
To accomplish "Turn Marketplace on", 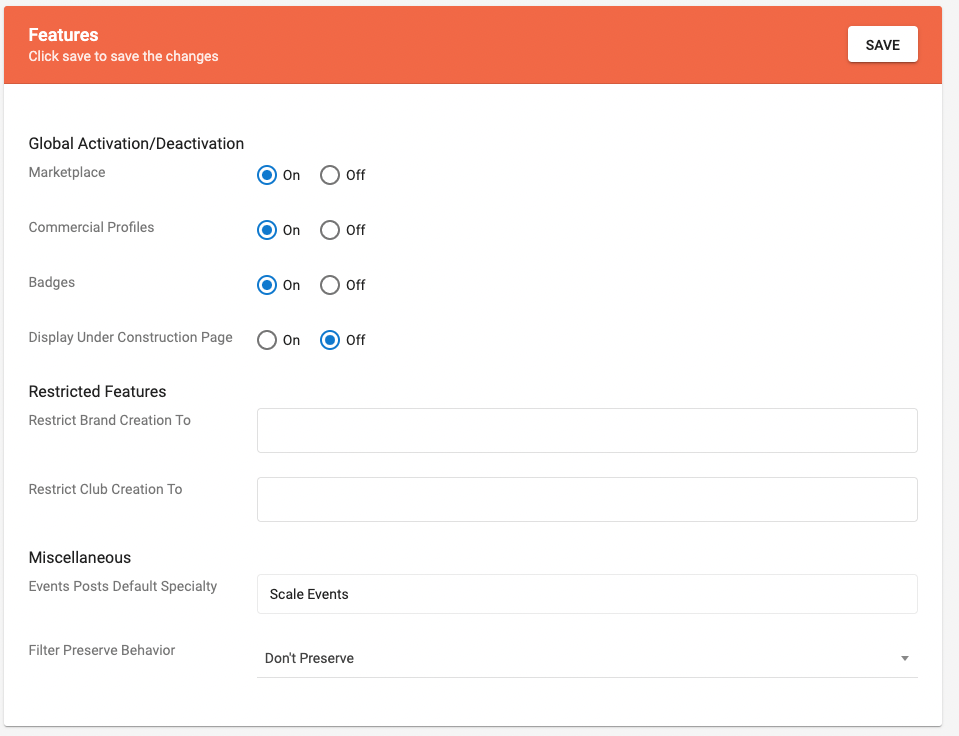I will tap(267, 175).
